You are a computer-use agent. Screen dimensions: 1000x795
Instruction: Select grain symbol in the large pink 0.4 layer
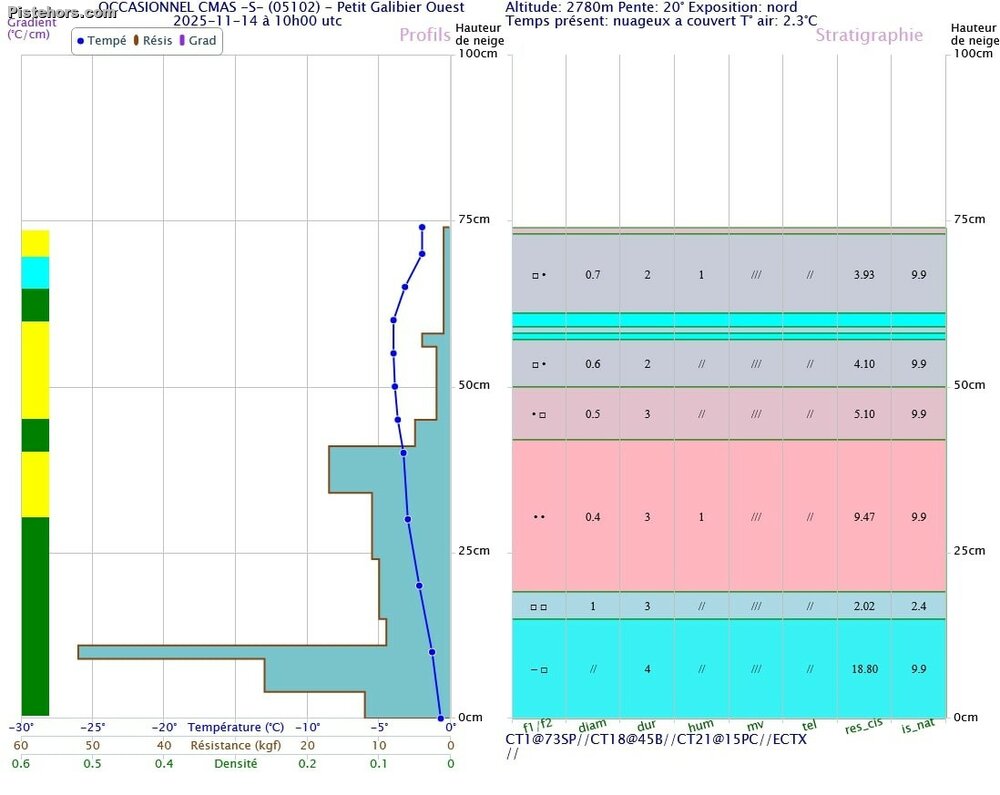click(x=539, y=517)
